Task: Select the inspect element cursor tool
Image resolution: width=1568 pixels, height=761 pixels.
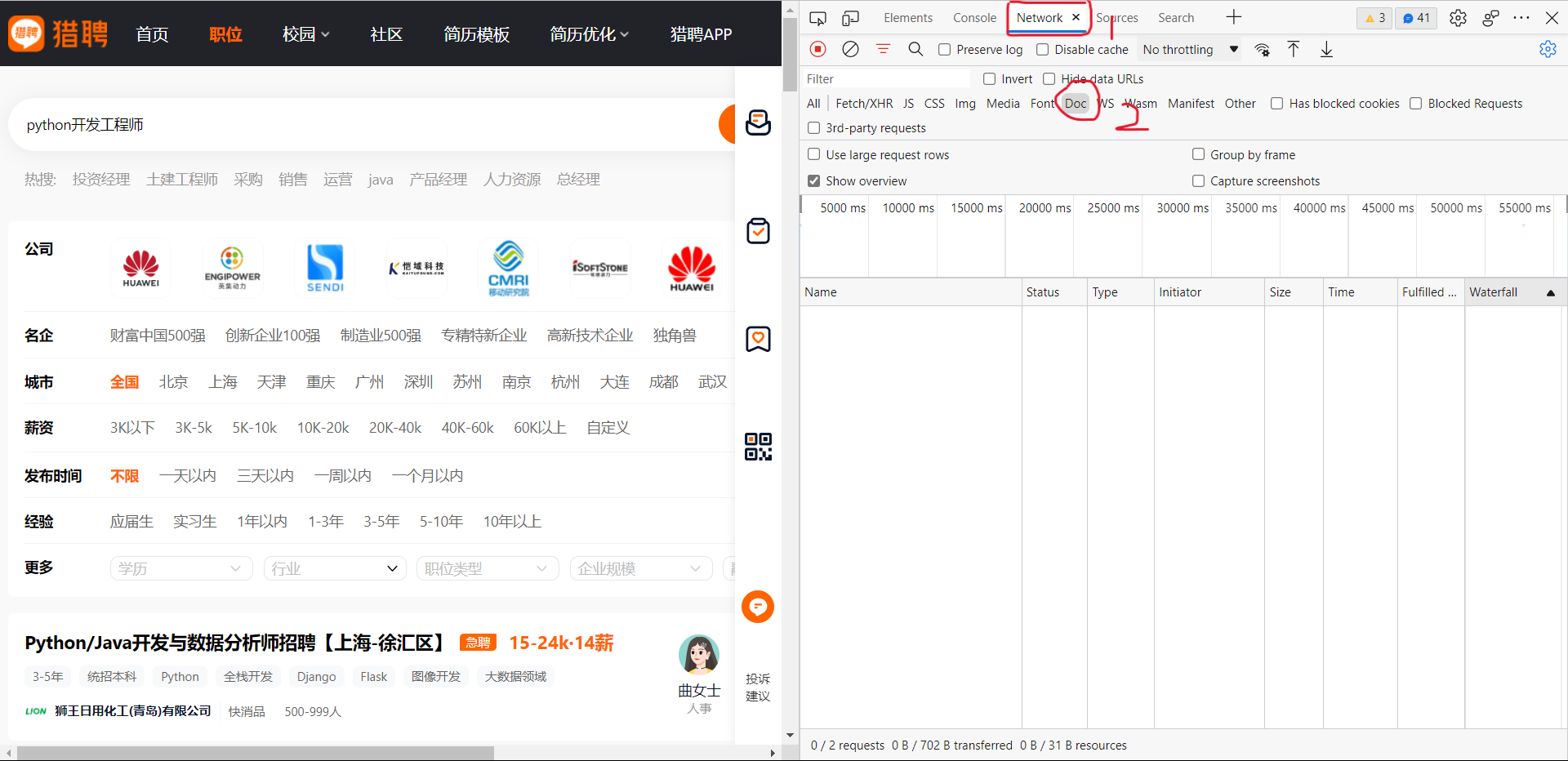Action: 817,17
